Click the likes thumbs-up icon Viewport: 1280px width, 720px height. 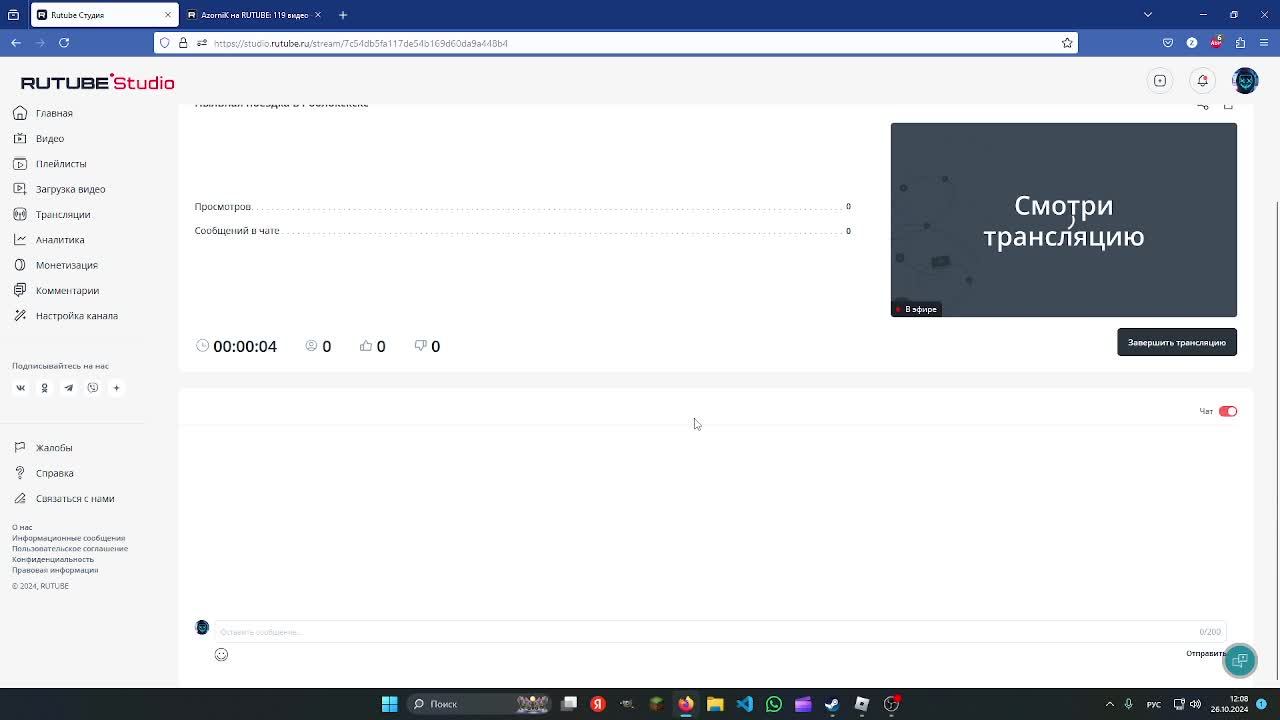366,345
